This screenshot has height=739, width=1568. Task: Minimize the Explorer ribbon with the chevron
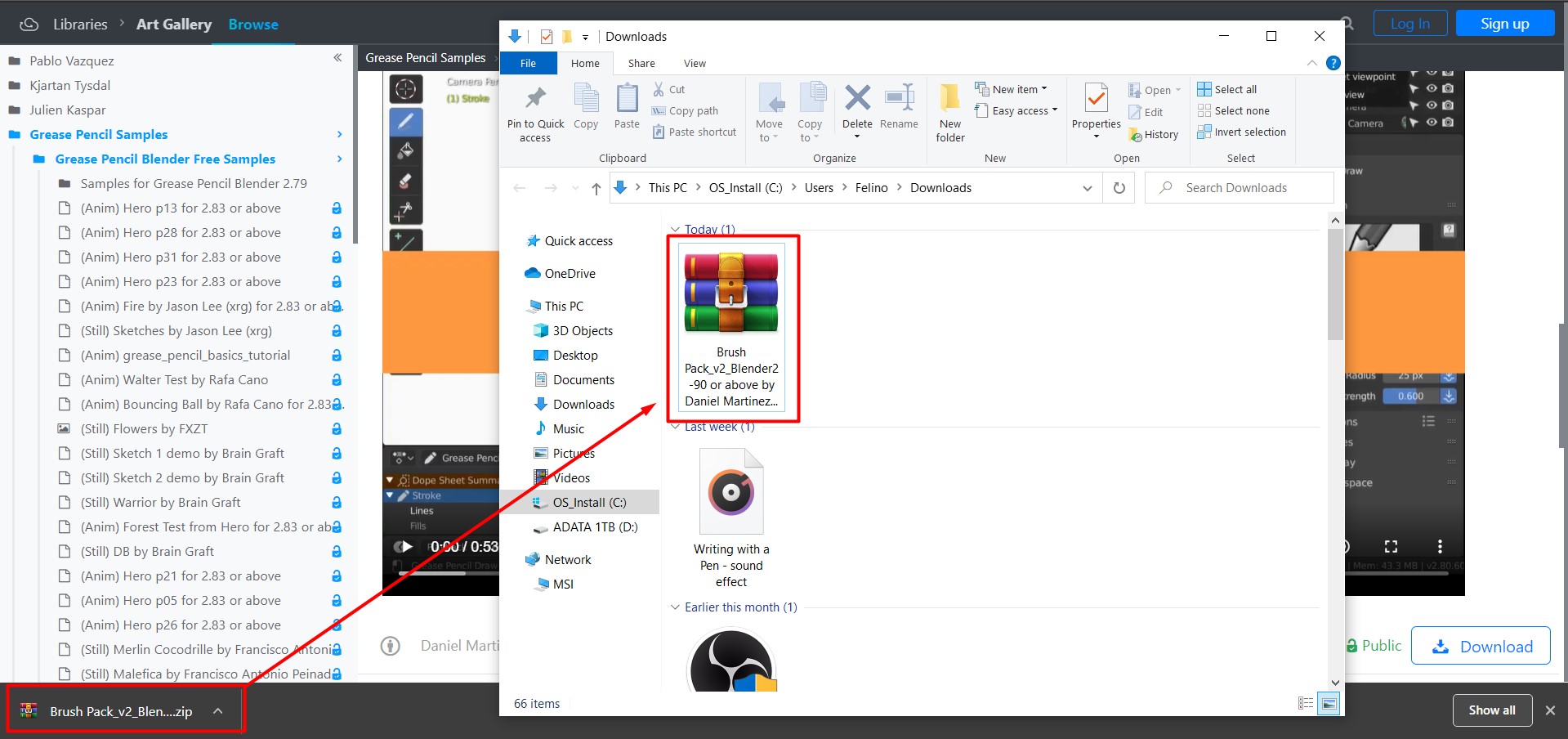(1311, 63)
